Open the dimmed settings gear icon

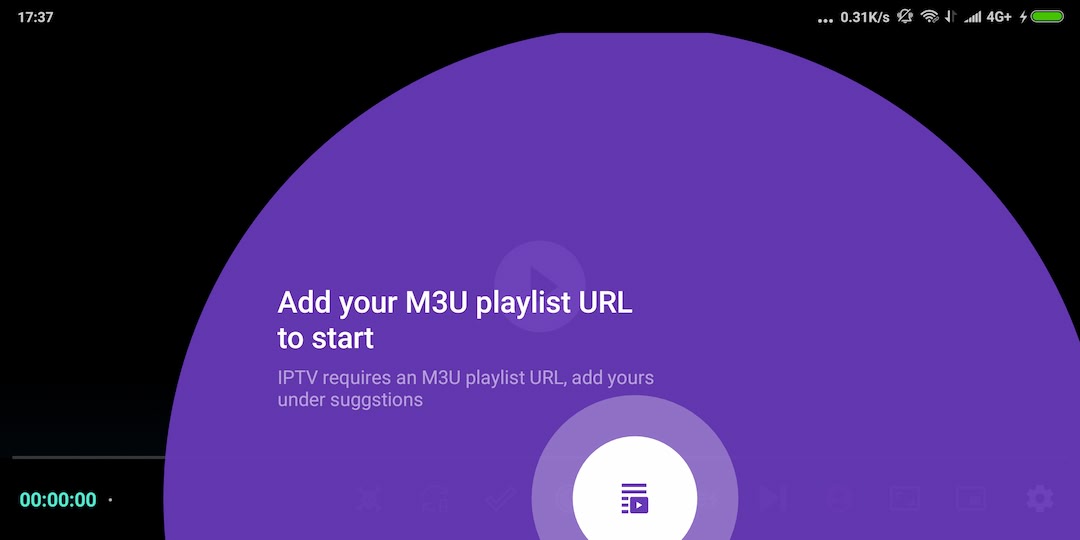1039,498
